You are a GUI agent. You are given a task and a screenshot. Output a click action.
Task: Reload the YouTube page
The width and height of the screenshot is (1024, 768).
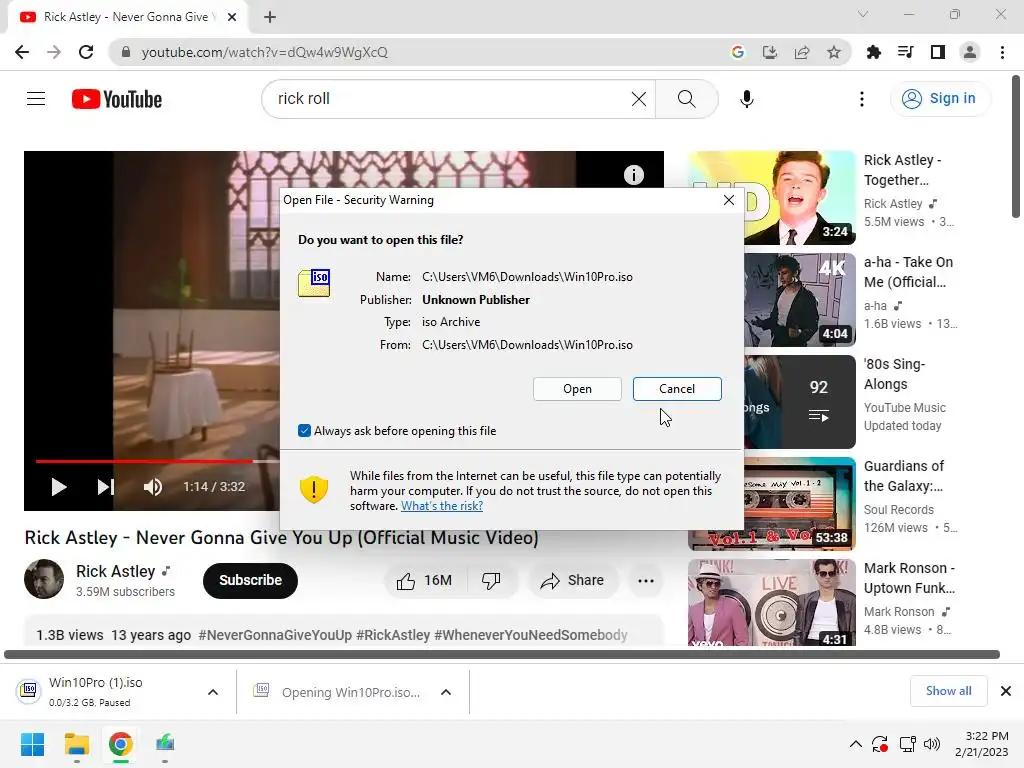[x=86, y=52]
